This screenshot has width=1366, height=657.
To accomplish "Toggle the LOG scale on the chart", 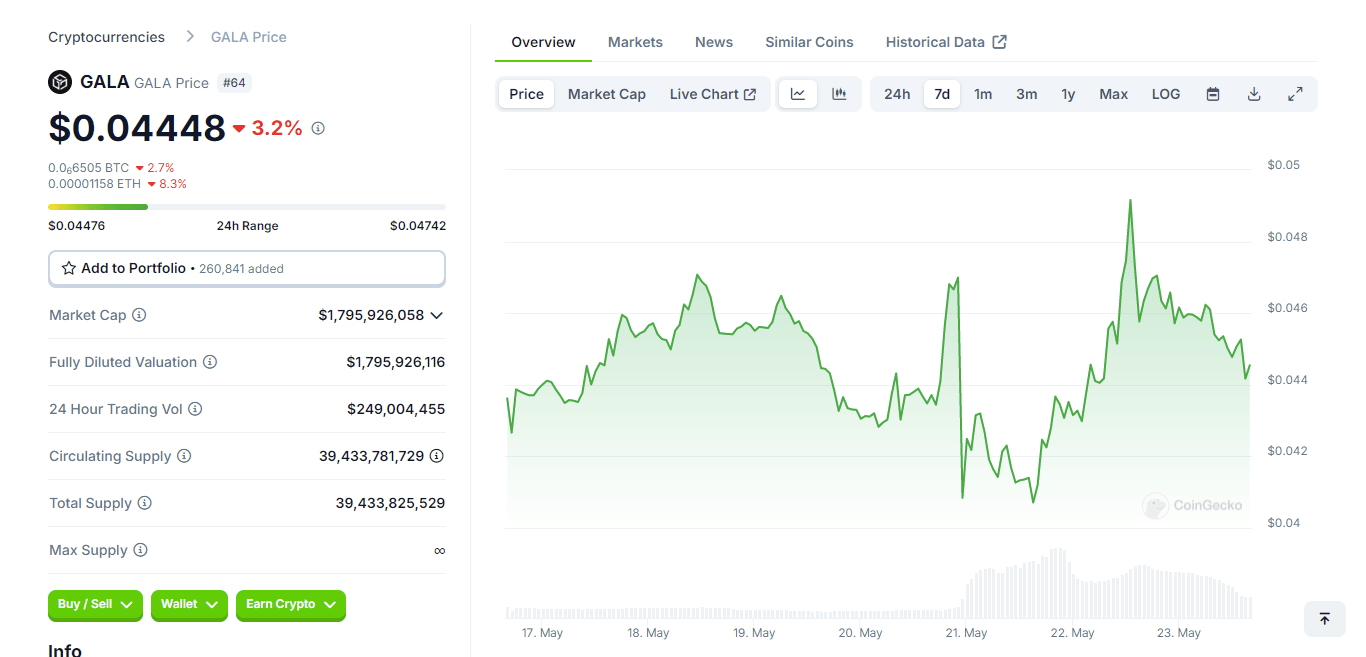I will [1166, 94].
